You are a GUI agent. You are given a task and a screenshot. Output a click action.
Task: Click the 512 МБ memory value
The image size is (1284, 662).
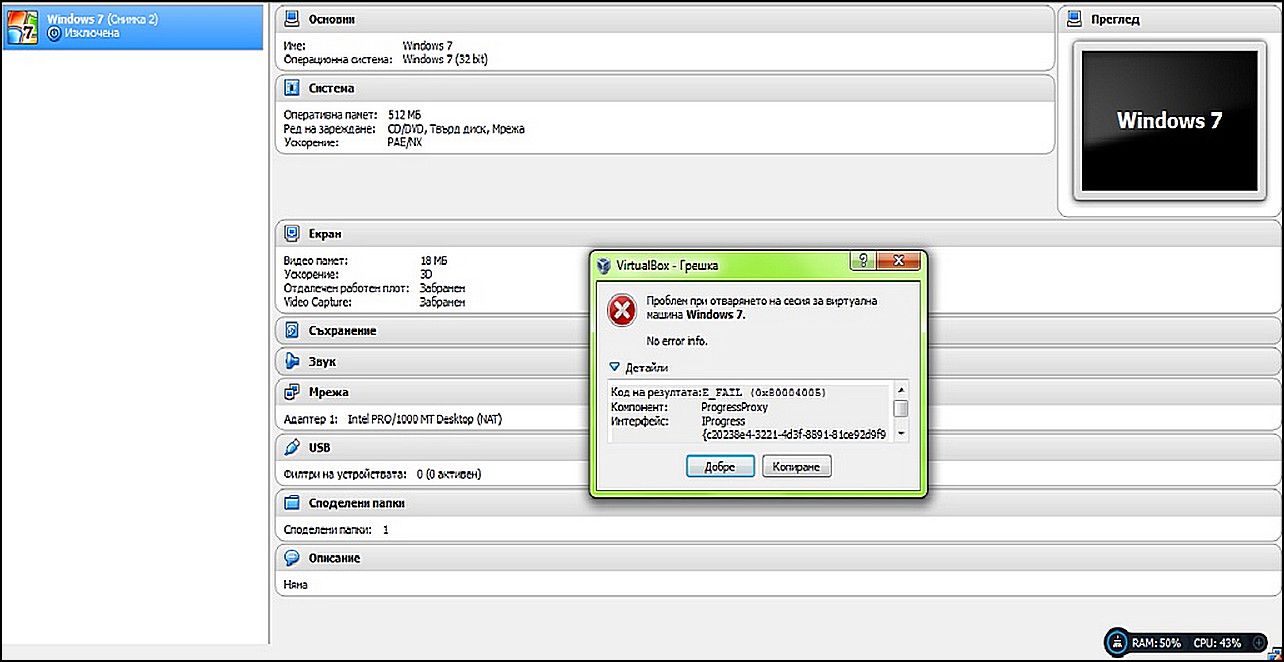pyautogui.click(x=404, y=115)
